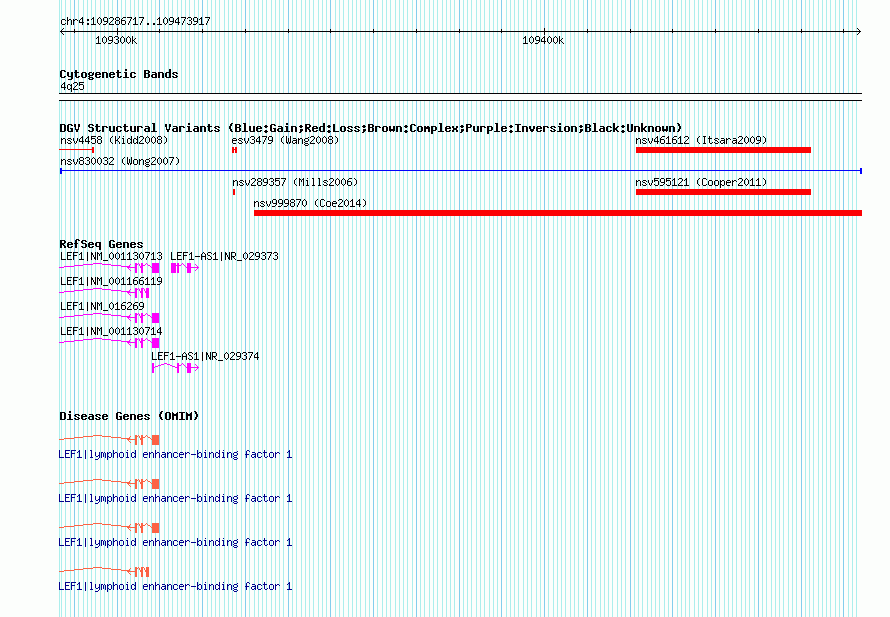Select the nsv999870 long red loss bar
The height and width of the screenshot is (617, 890).
click(x=558, y=213)
